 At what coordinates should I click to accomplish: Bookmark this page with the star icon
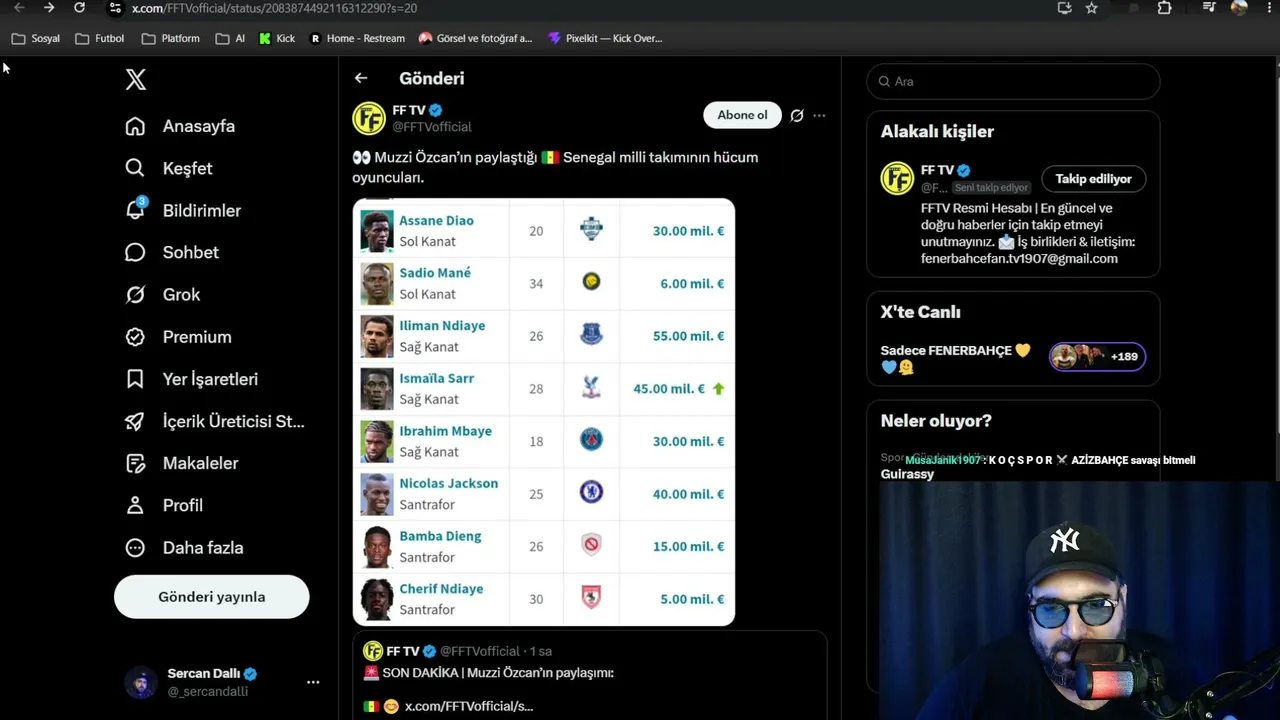point(1092,8)
